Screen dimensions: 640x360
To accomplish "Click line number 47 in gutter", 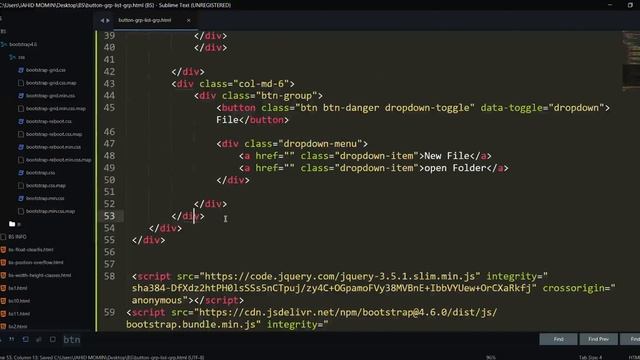I will [109, 143].
